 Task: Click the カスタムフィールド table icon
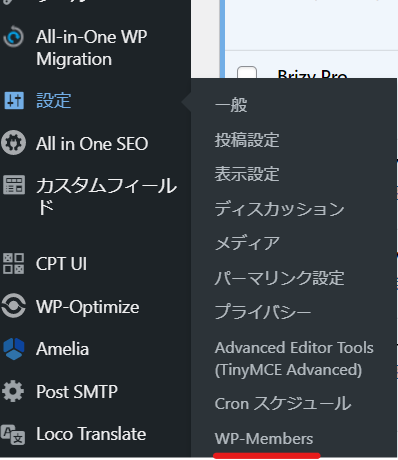pos(14,185)
